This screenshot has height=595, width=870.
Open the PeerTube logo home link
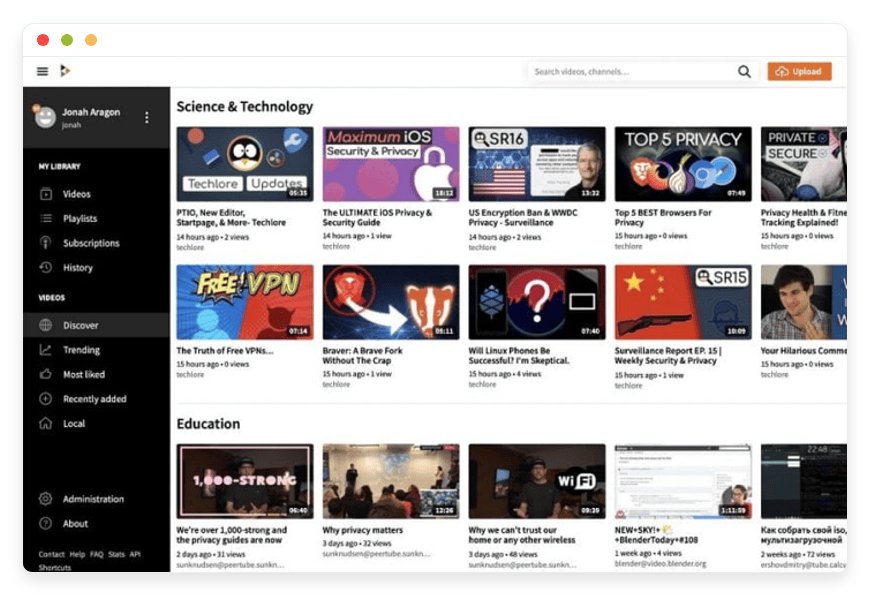(x=65, y=70)
